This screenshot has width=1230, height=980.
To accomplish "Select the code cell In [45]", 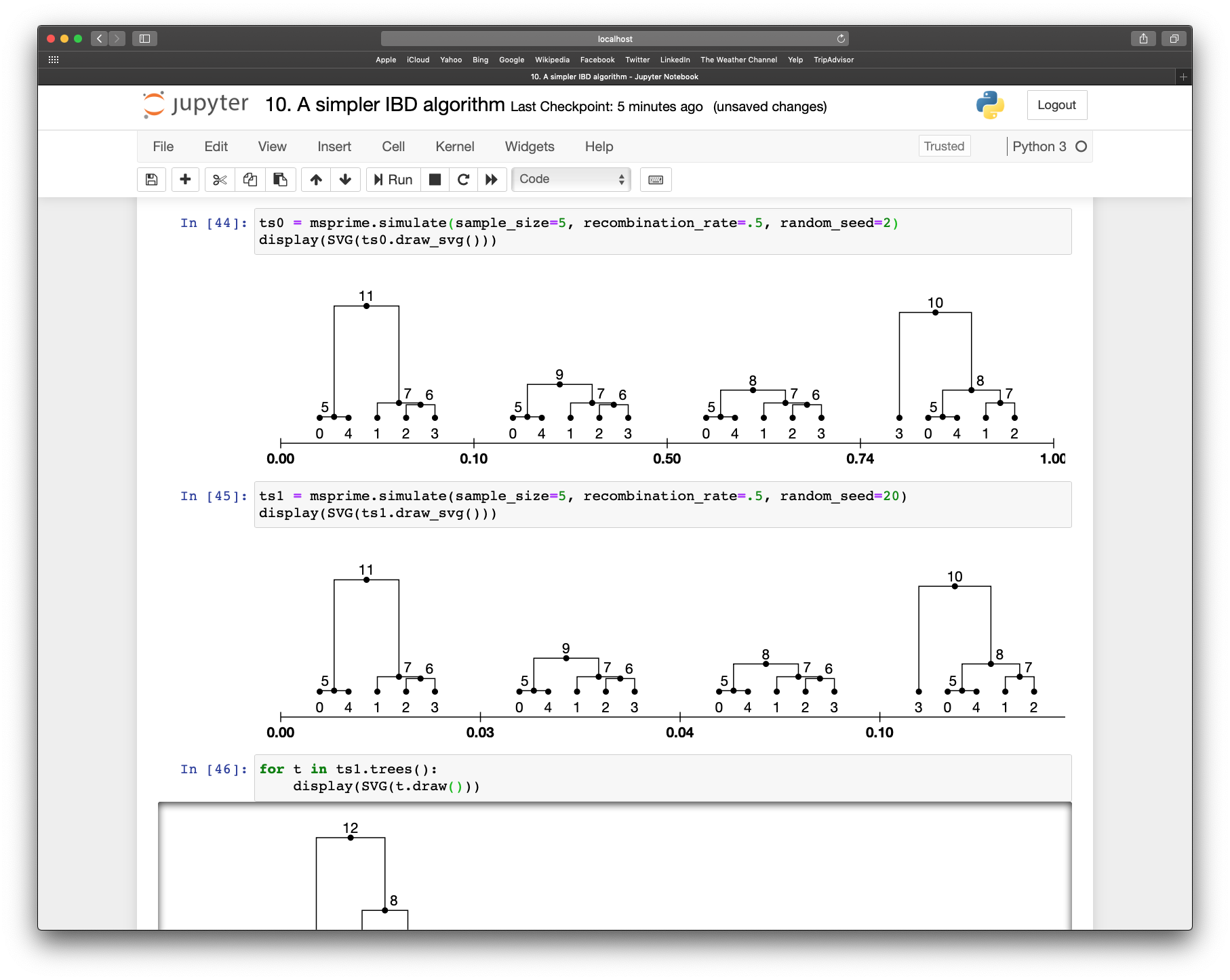I will [x=610, y=505].
